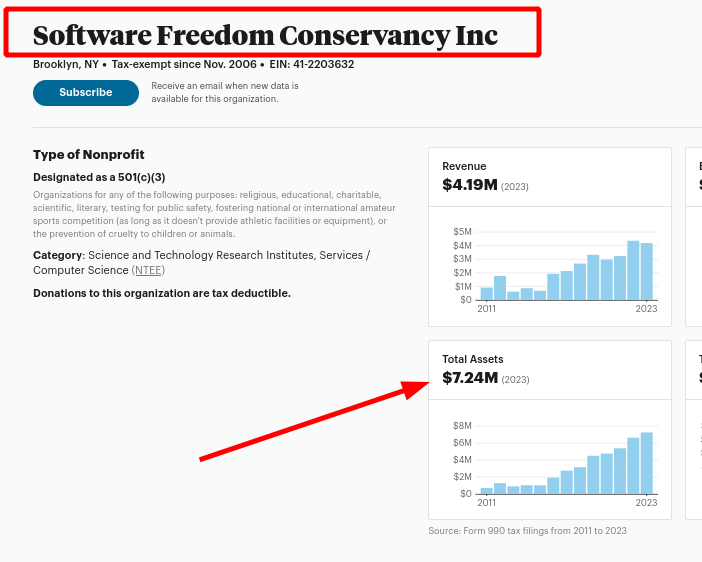
Task: Click the first bar in Revenue chart
Action: [x=487, y=294]
